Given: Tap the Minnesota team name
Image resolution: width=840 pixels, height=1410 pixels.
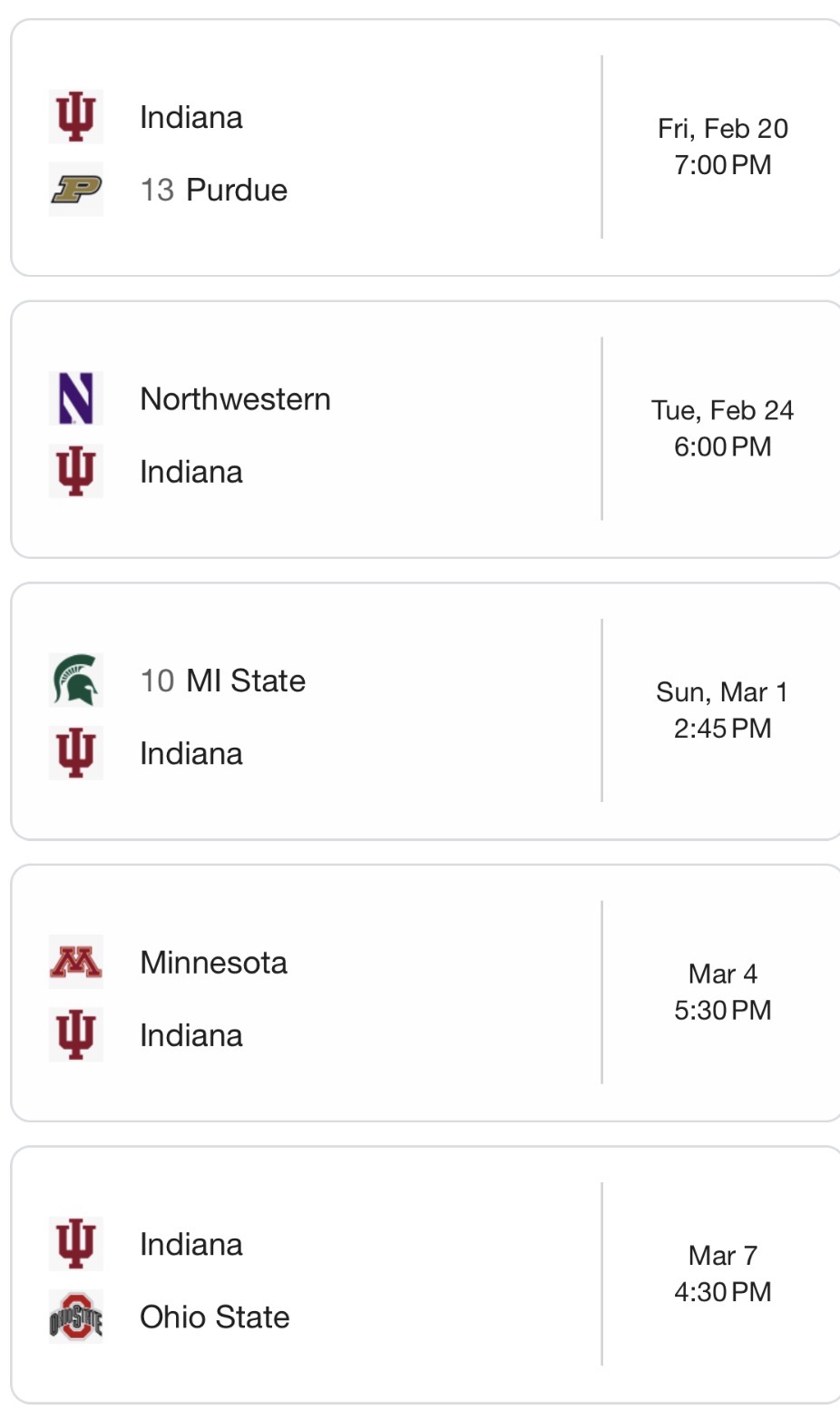Looking at the screenshot, I should click(x=213, y=963).
